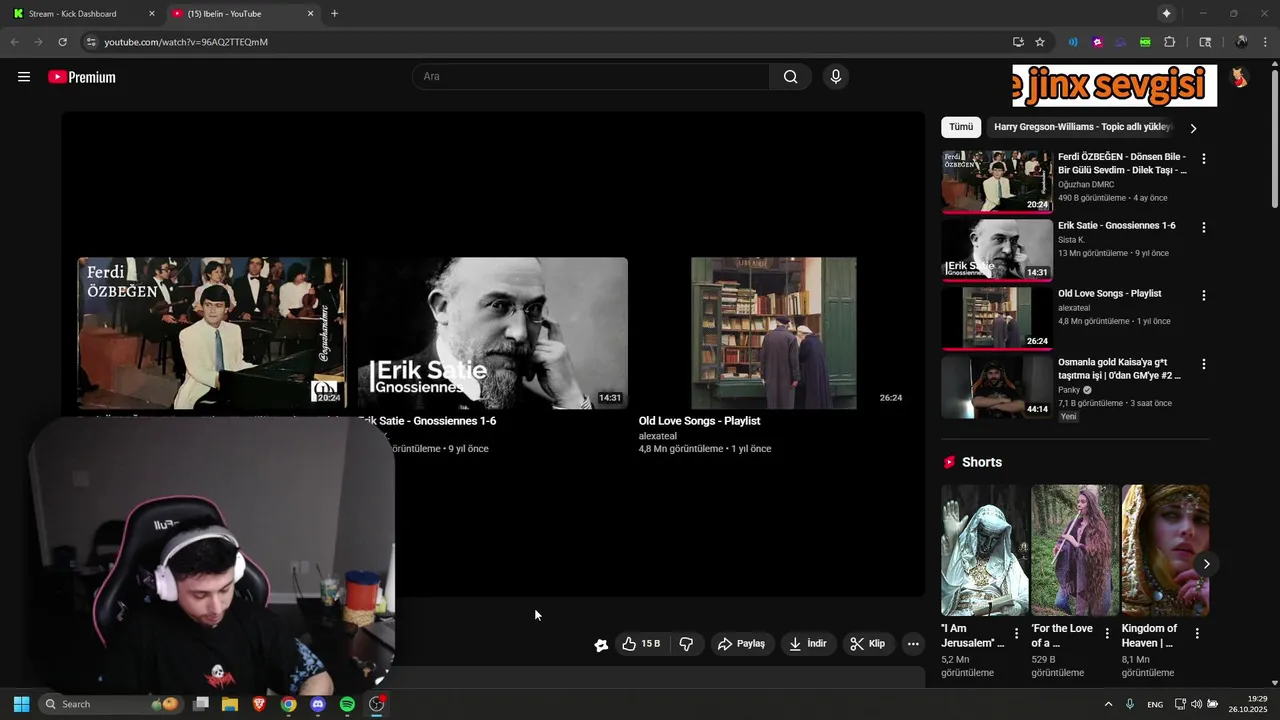Screen dimensions: 1280x720
Task: Focus the Ara search input field
Action: [x=591, y=77]
